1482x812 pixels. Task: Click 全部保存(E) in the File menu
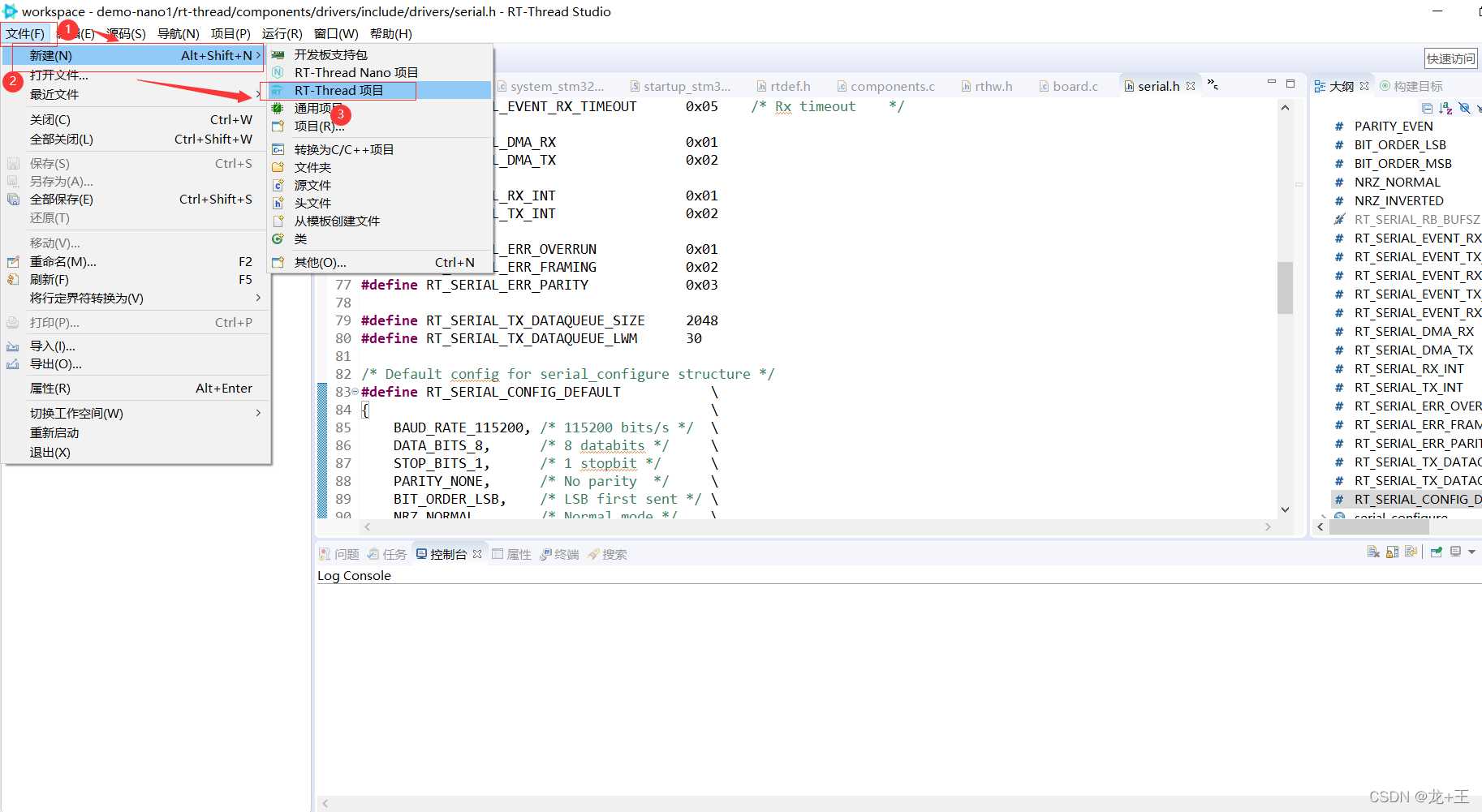[x=136, y=199]
